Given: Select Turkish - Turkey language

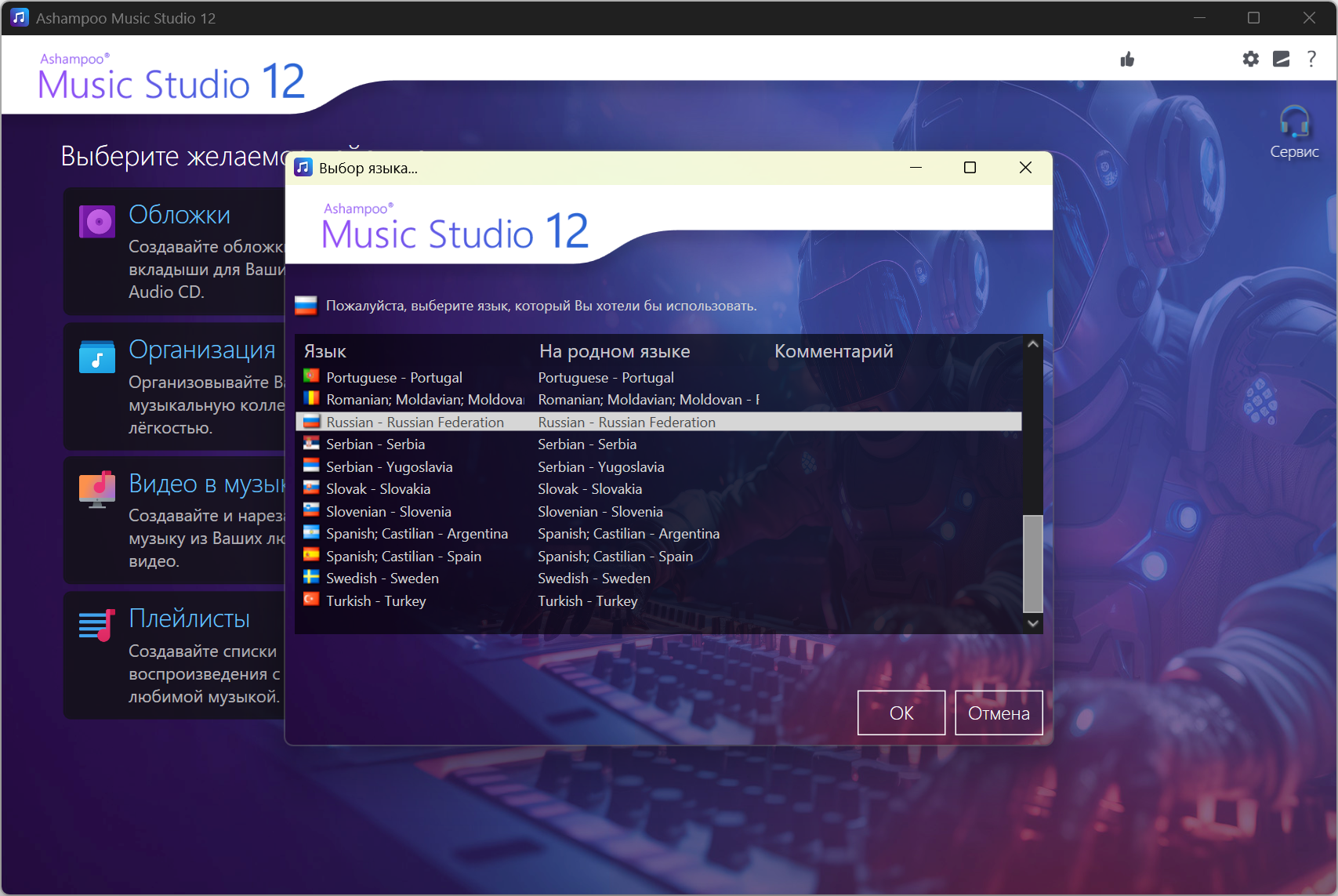Looking at the screenshot, I should pos(376,600).
